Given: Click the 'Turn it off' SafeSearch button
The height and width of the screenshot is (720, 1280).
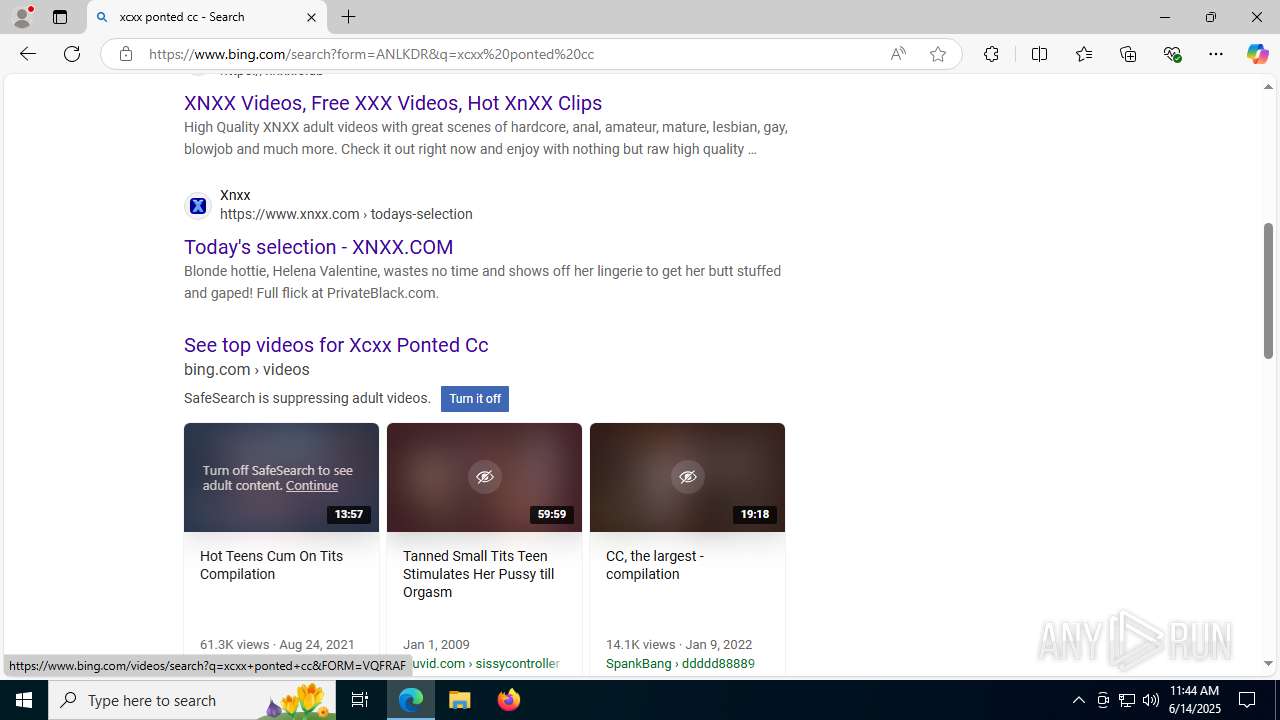Looking at the screenshot, I should 475,399.
